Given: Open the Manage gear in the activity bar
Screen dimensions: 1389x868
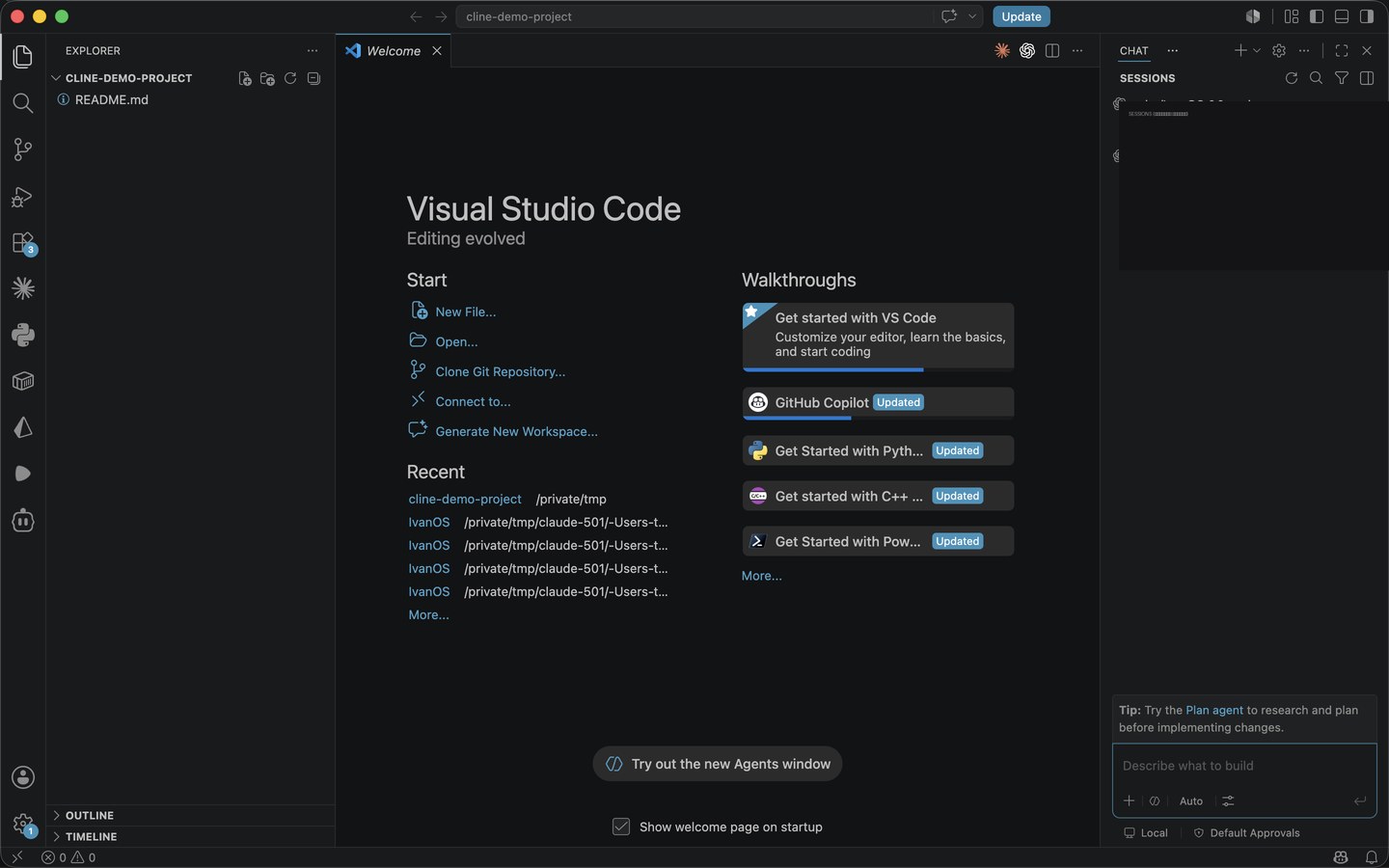Looking at the screenshot, I should (22, 825).
